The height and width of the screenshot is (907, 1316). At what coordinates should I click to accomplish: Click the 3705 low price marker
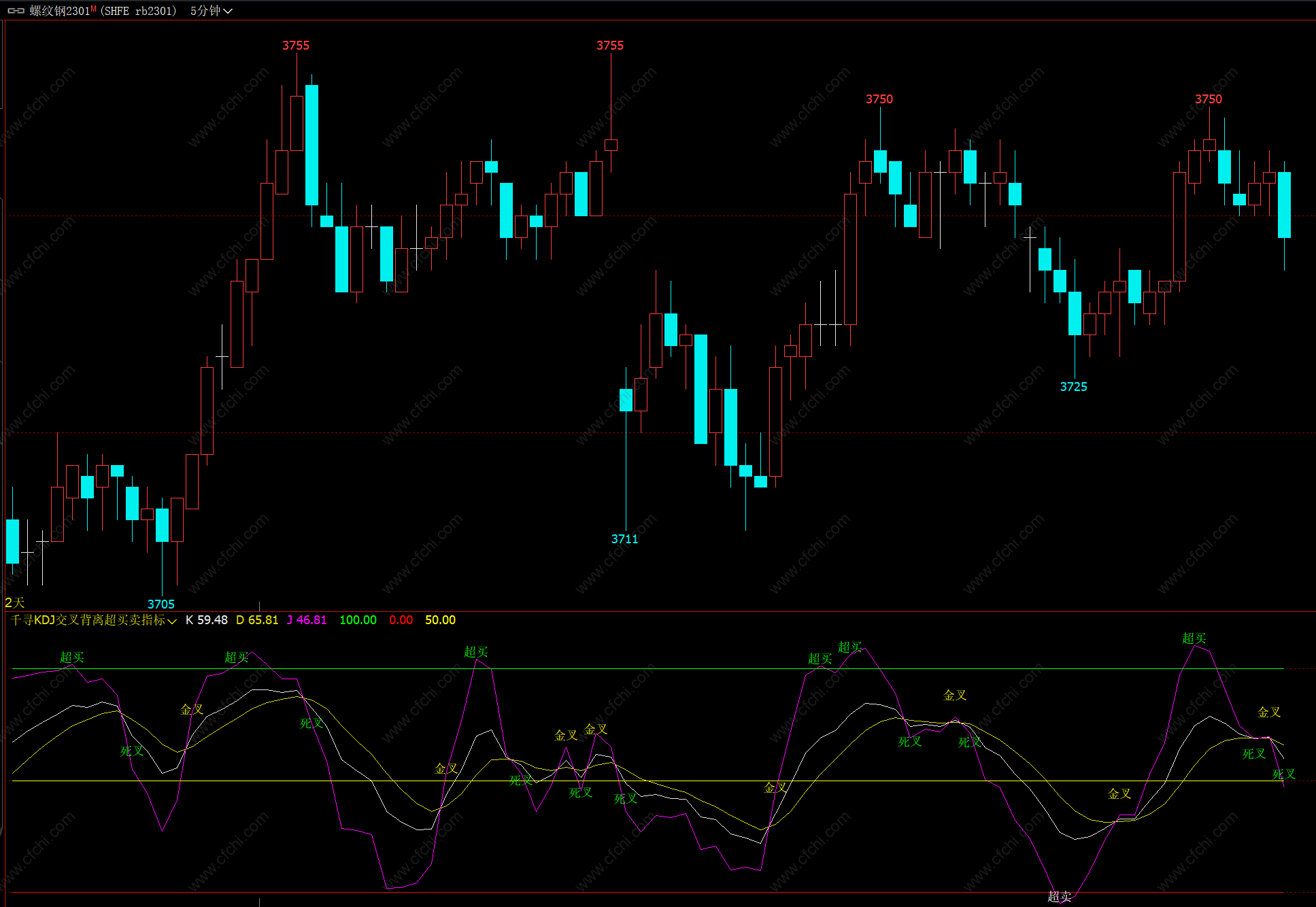tap(161, 604)
